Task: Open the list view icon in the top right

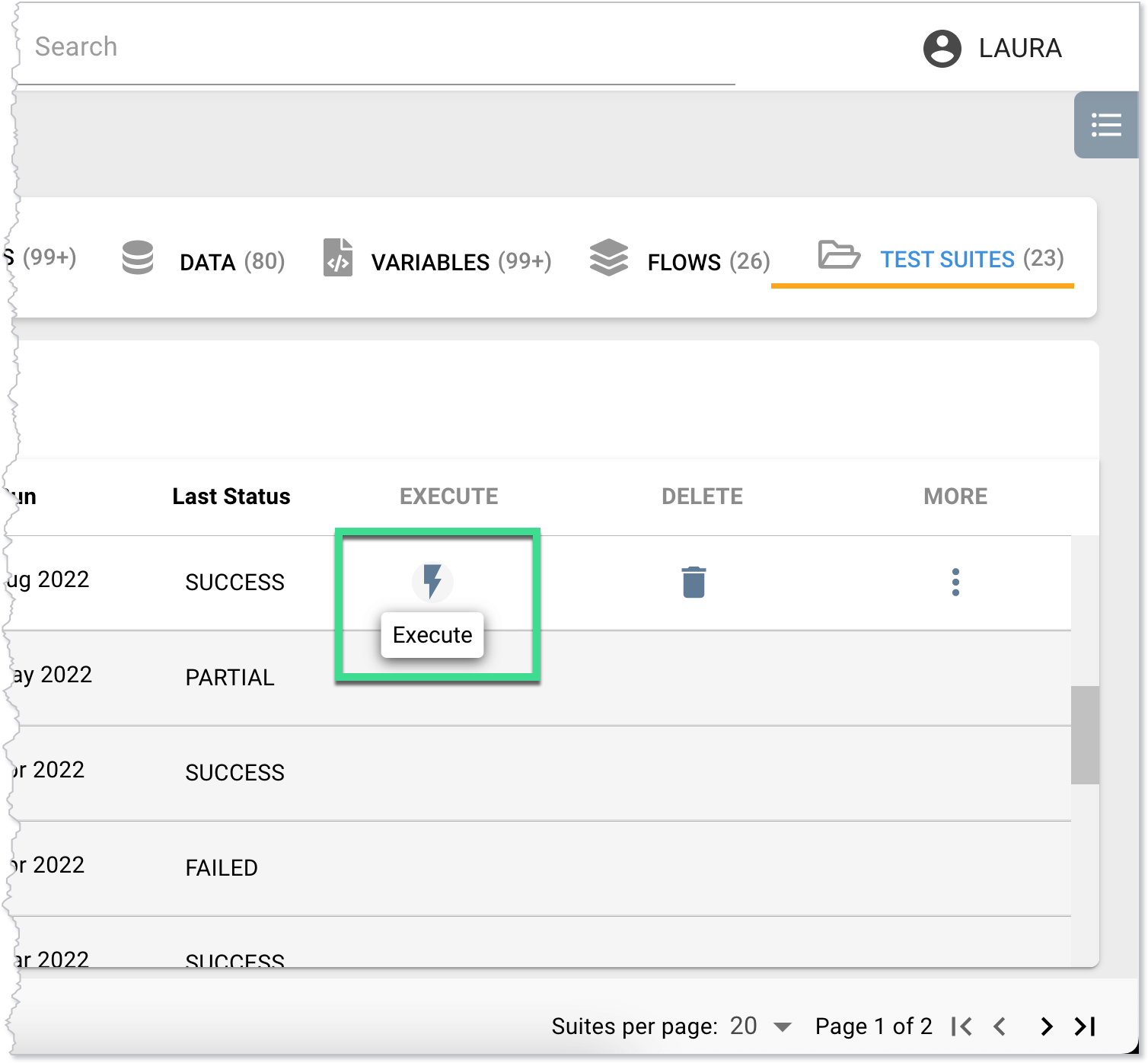Action: coord(1105,125)
